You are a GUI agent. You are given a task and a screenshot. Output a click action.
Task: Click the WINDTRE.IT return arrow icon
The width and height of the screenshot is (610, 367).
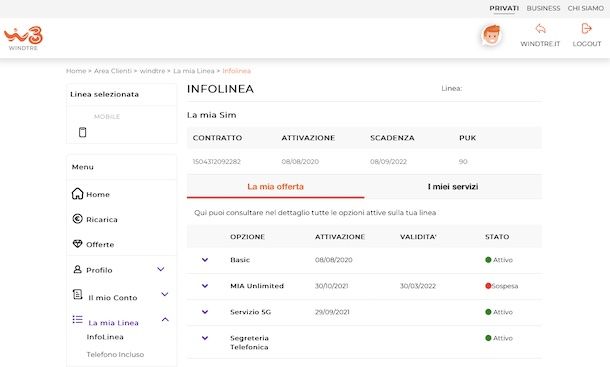tap(540, 29)
